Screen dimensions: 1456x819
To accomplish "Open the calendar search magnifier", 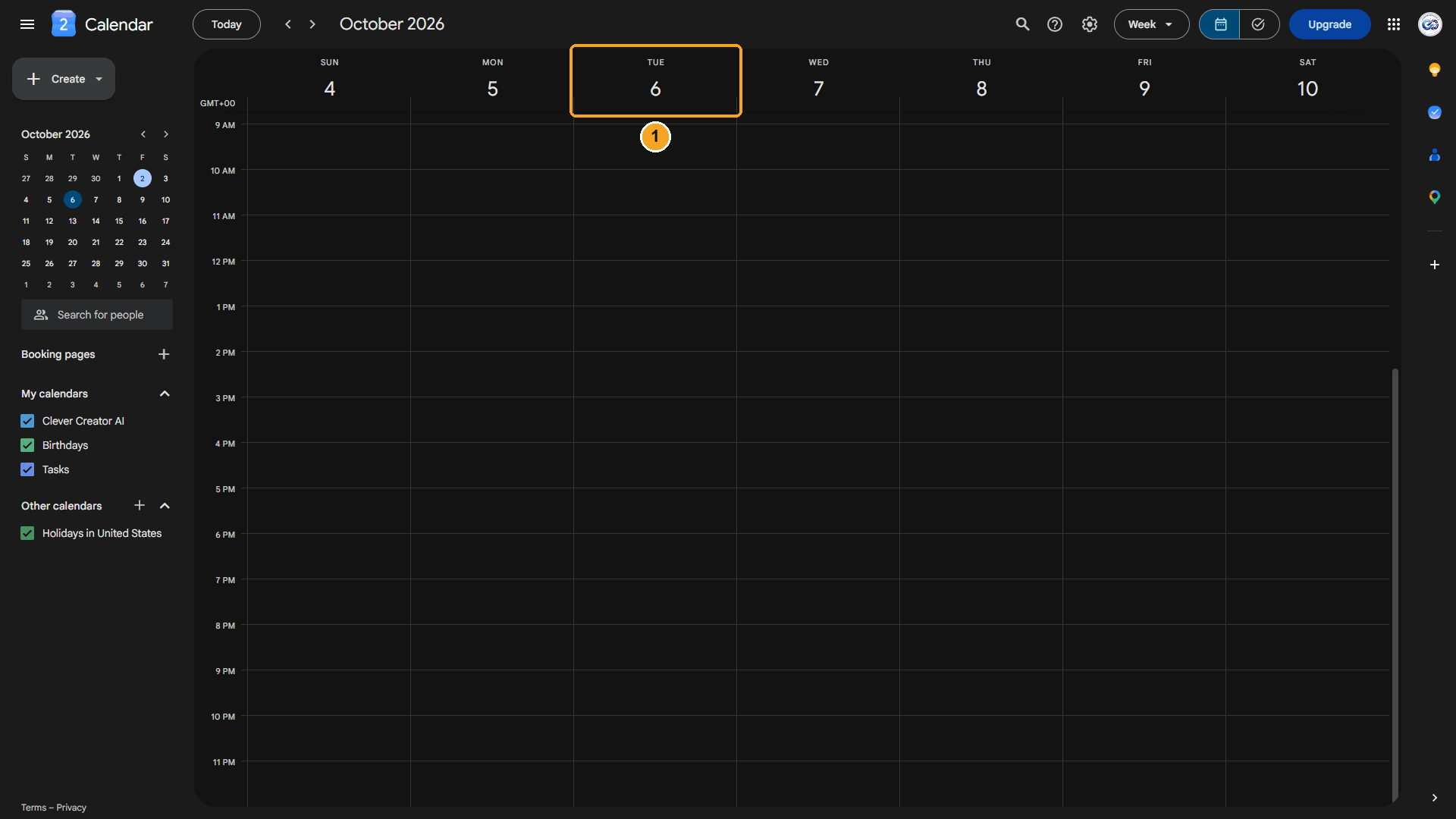I will click(x=1022, y=24).
